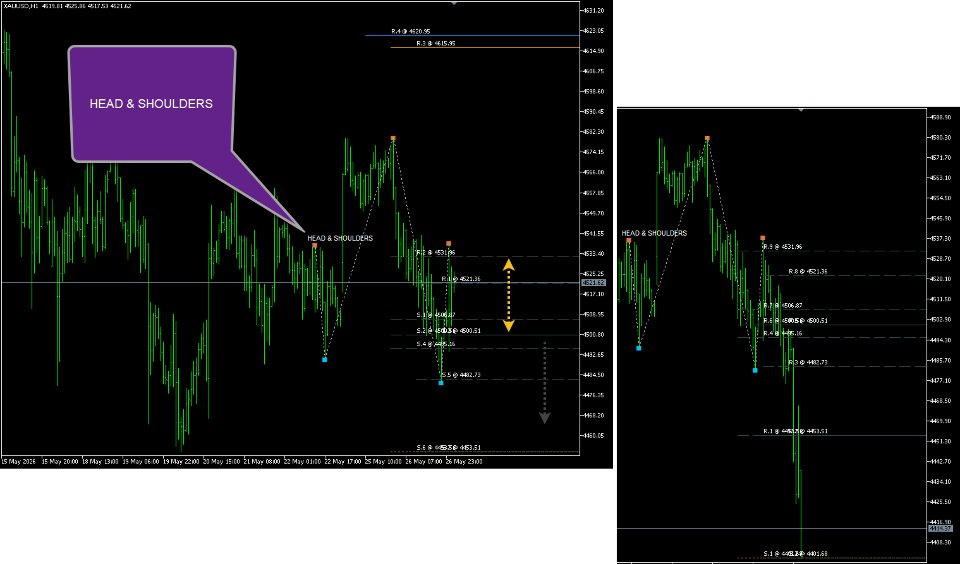Click 4408.30 on the right chart price scale

click(x=940, y=543)
